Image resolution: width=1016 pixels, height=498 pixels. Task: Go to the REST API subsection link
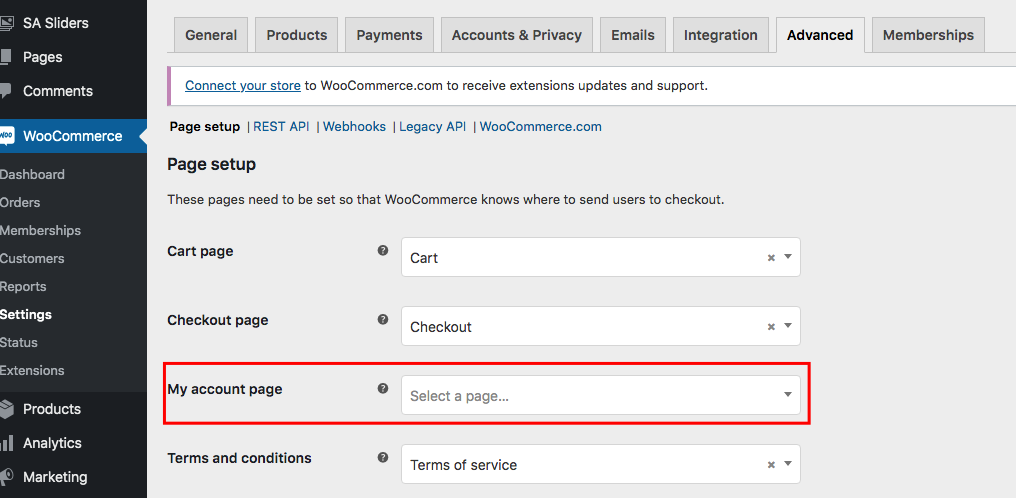pos(281,127)
